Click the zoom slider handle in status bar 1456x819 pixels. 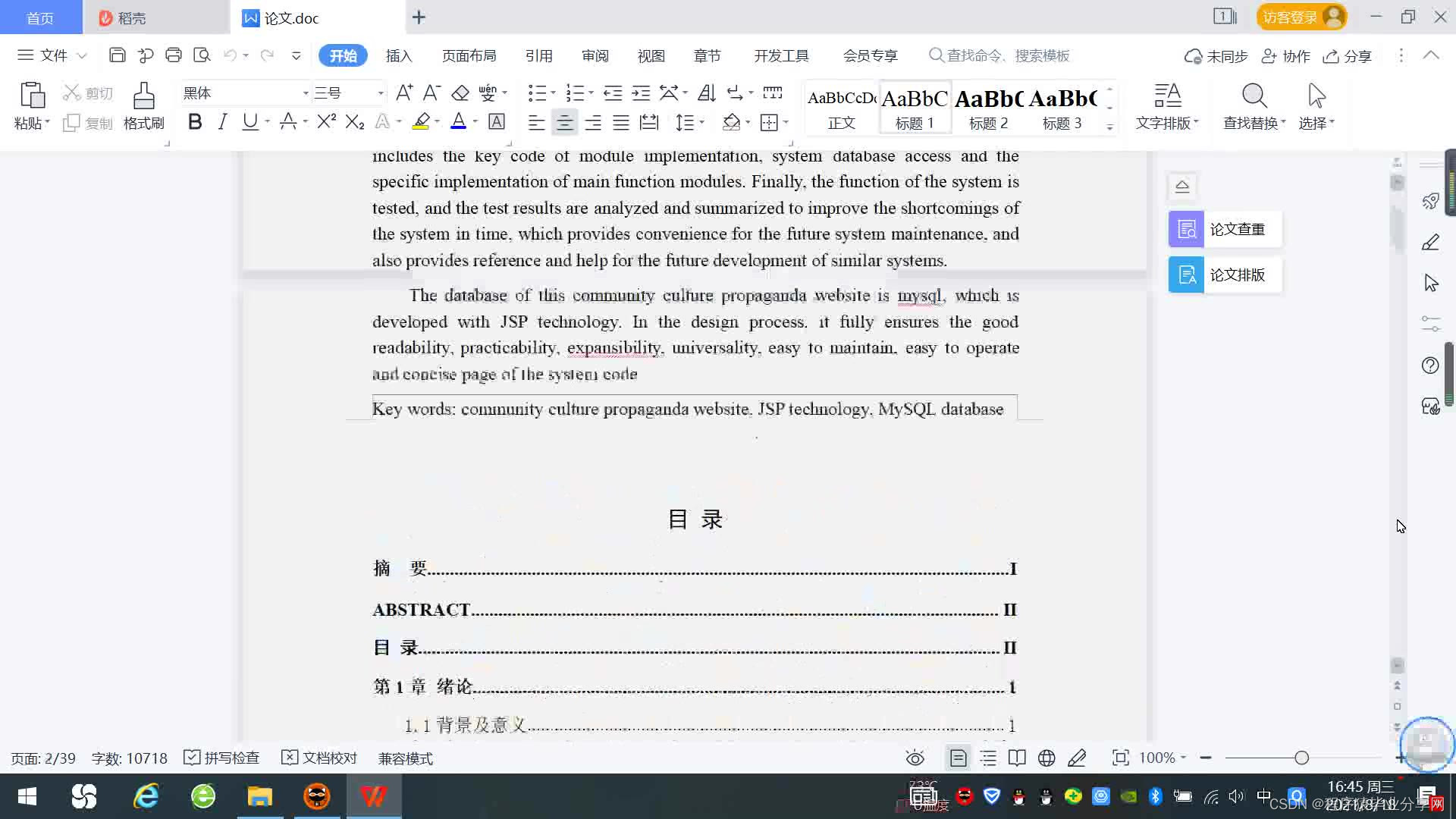pyautogui.click(x=1301, y=758)
